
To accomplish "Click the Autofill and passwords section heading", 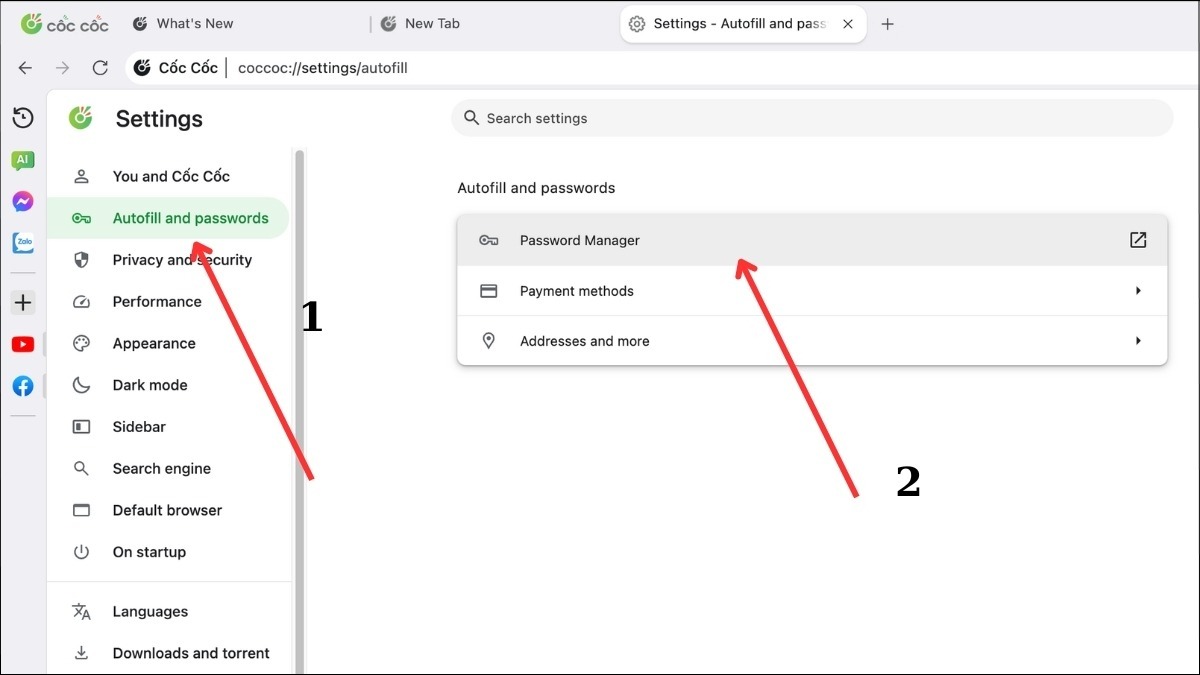I will [536, 188].
